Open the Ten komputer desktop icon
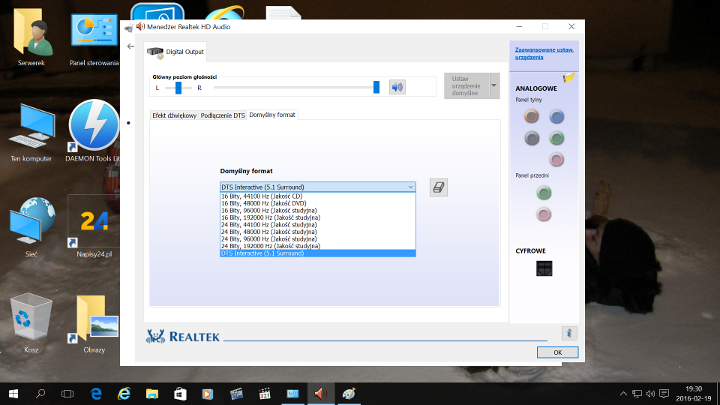This screenshot has width=720, height=405. click(31, 133)
